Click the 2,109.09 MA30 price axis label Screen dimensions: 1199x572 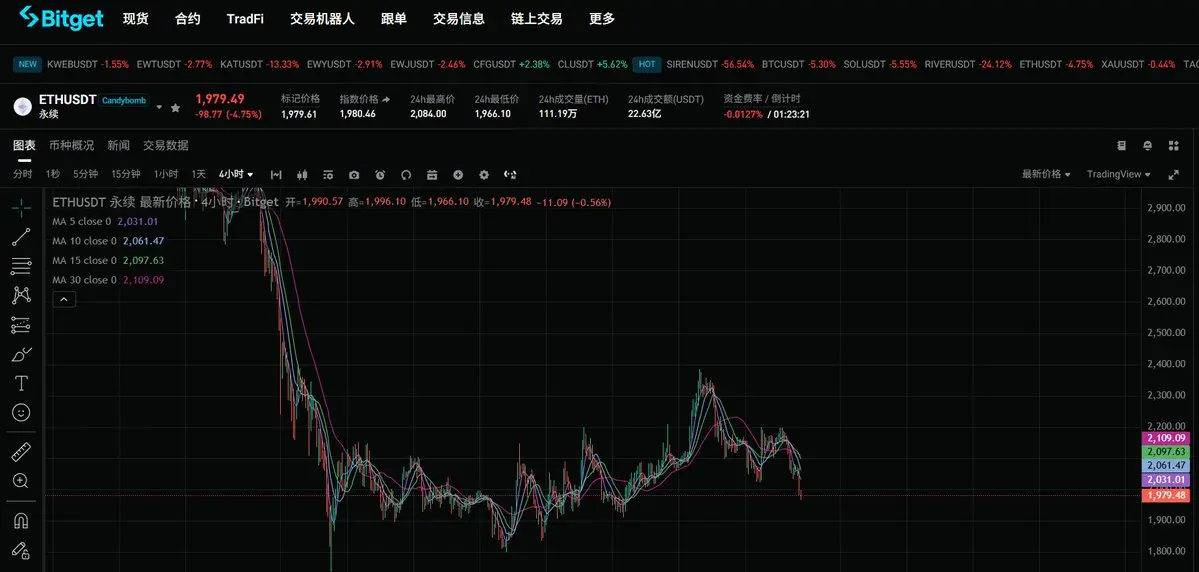coord(1165,438)
